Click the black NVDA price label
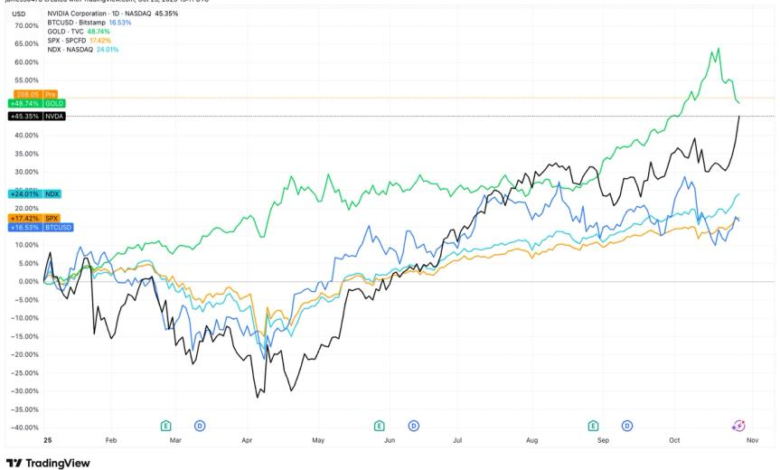780x470 pixels. 37,117
